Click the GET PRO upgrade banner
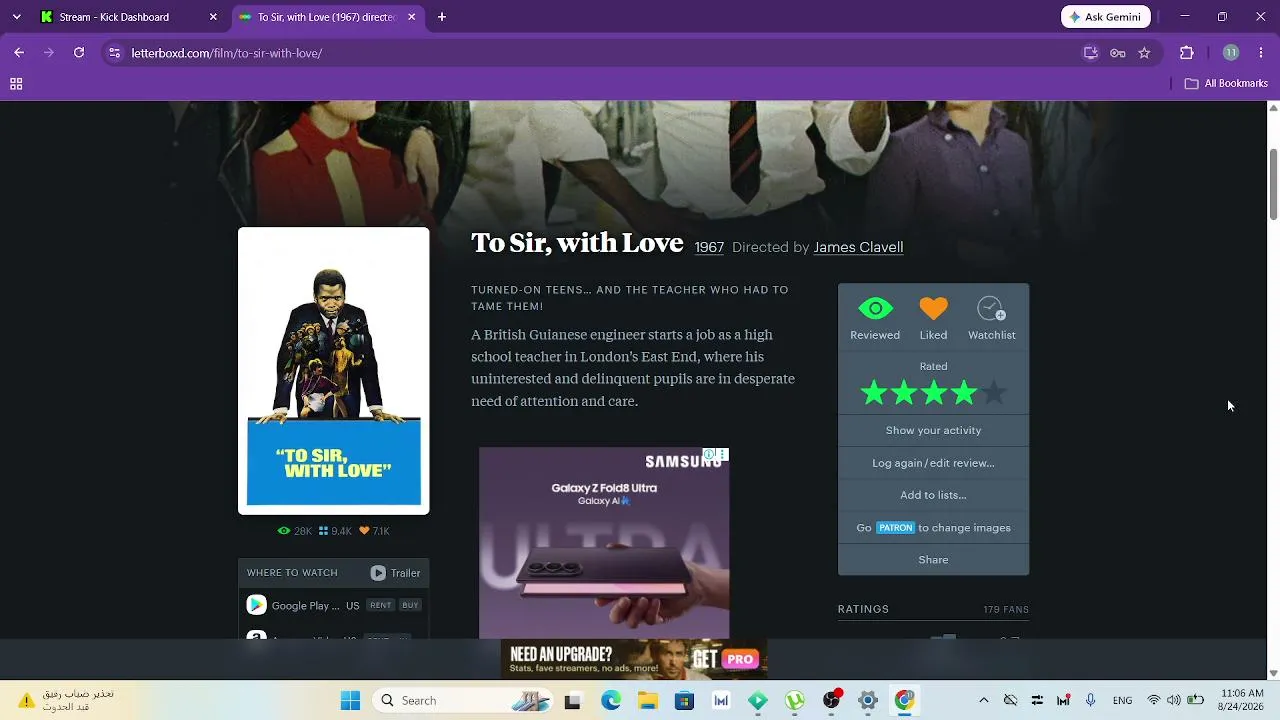Viewport: 1280px width, 720px height. (x=634, y=659)
